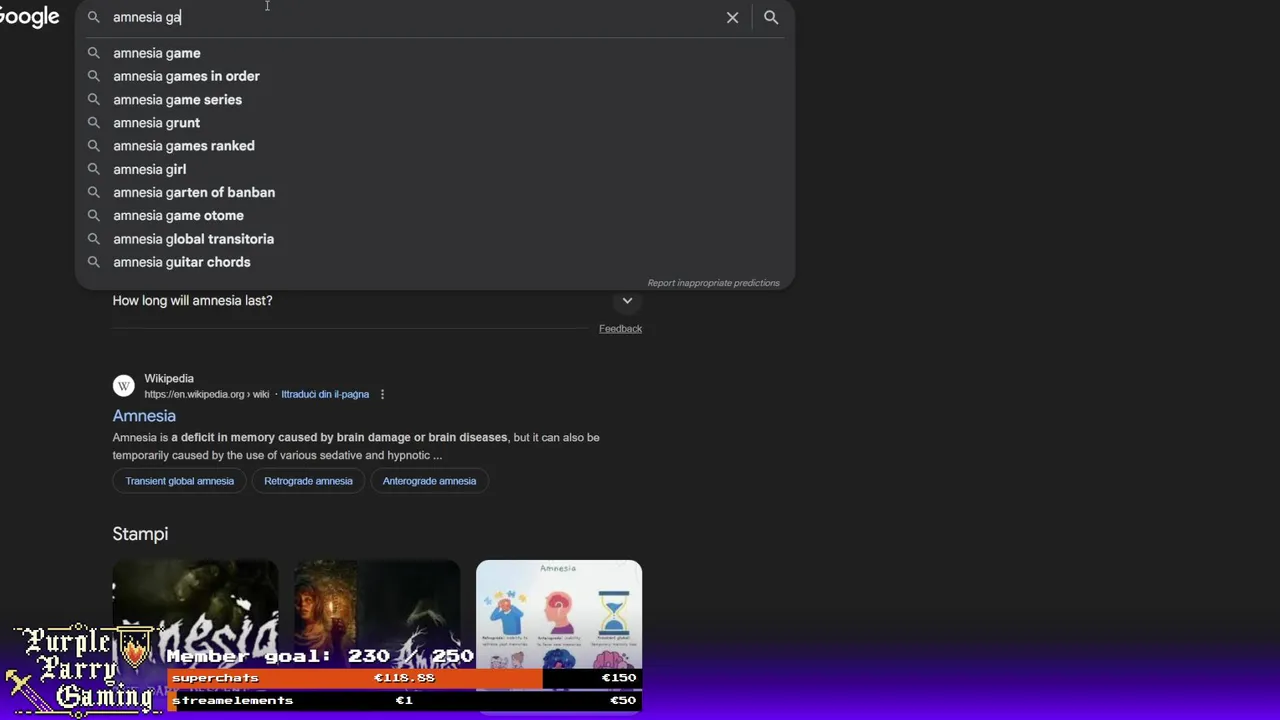Select suggestion "amnesia girl"
This screenshot has width=1280, height=720.
point(435,169)
